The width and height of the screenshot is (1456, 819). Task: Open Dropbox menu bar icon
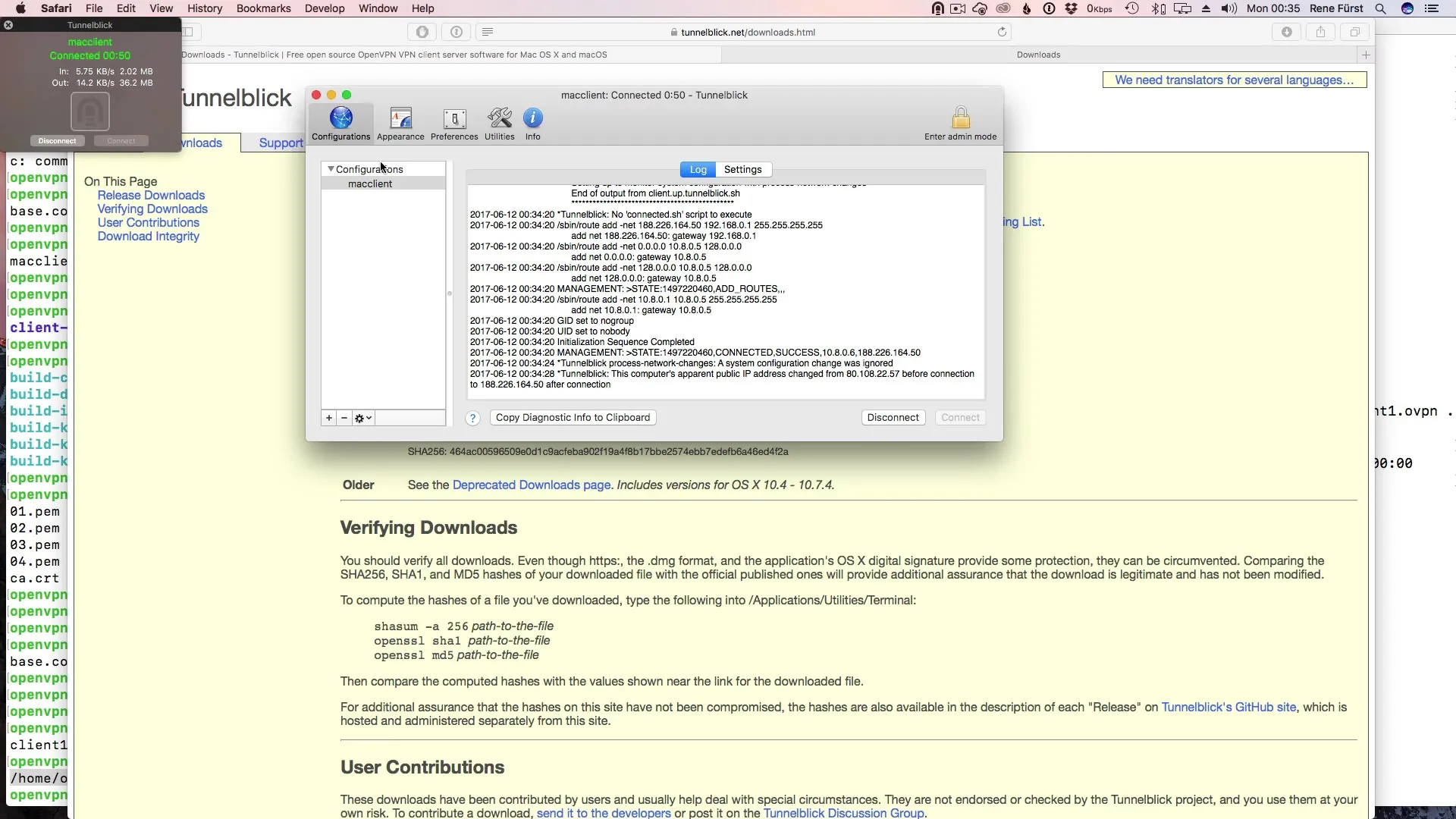tap(1071, 8)
